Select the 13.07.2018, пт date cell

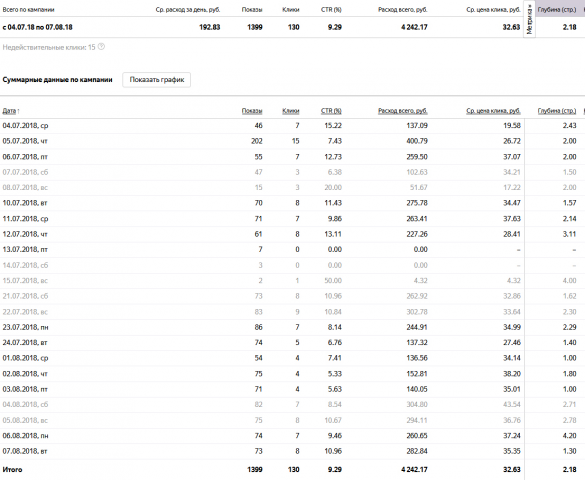(25, 250)
